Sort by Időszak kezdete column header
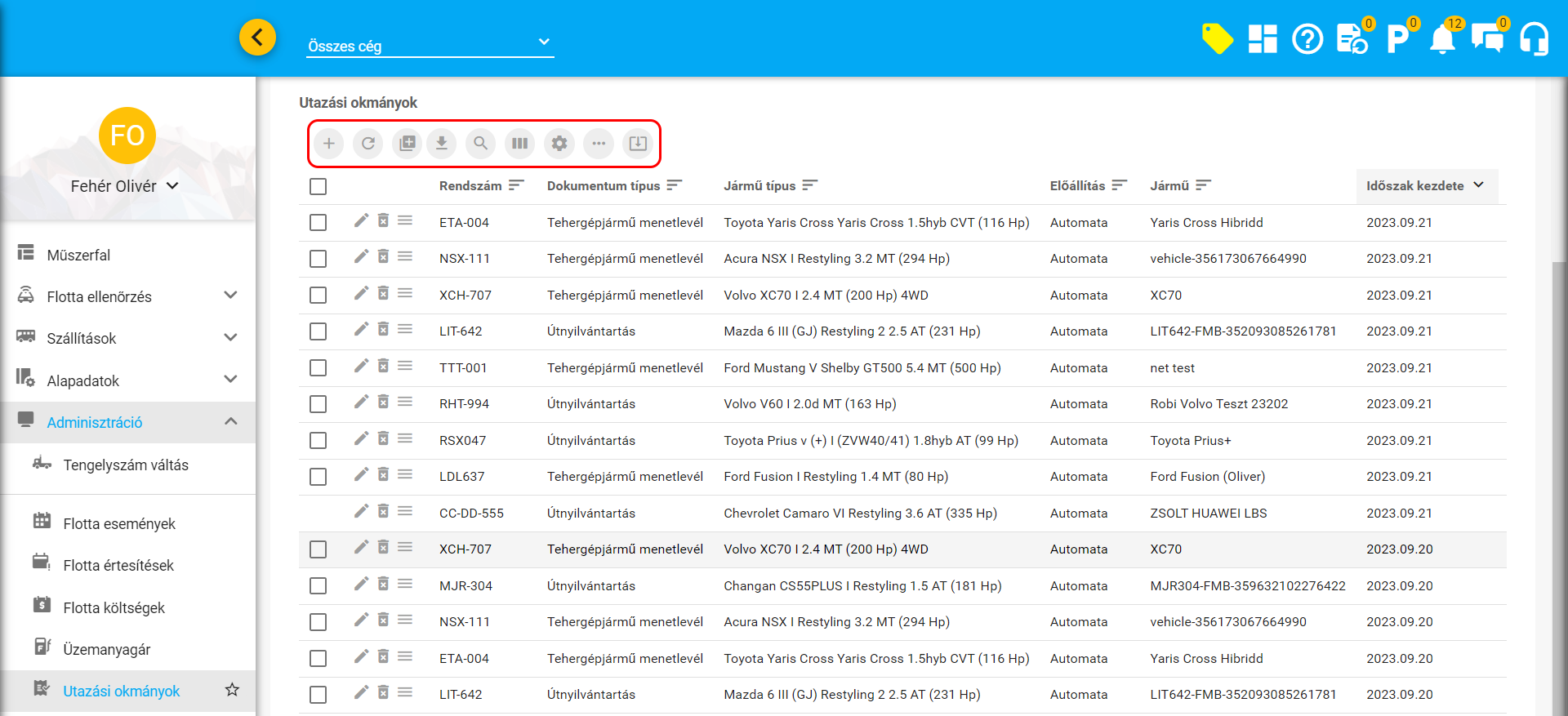The image size is (1568, 716). point(1415,186)
